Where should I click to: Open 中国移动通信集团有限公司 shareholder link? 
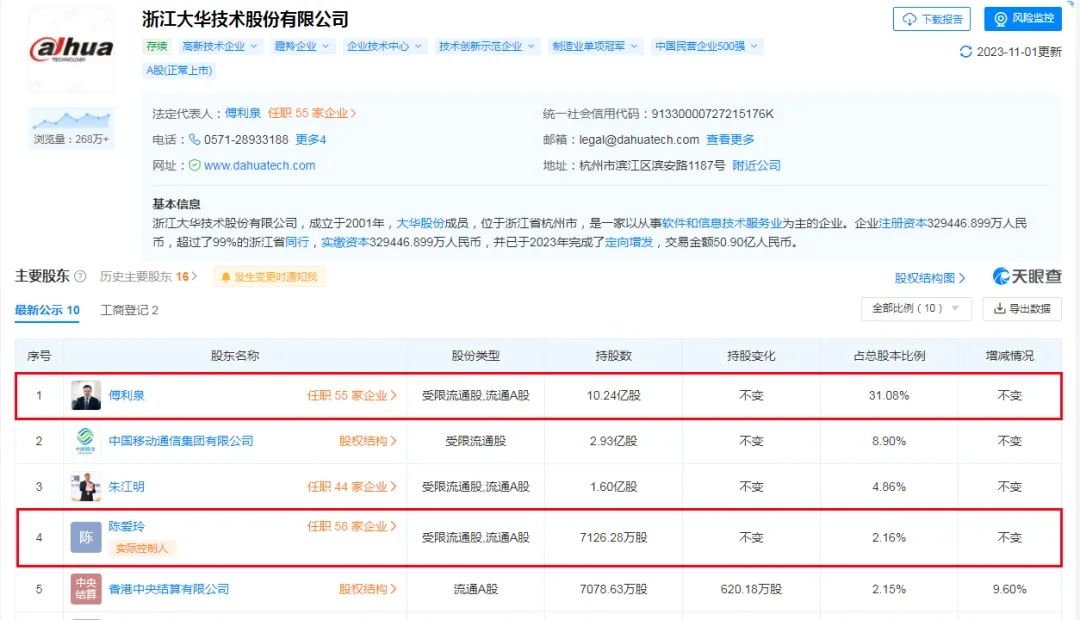click(181, 441)
